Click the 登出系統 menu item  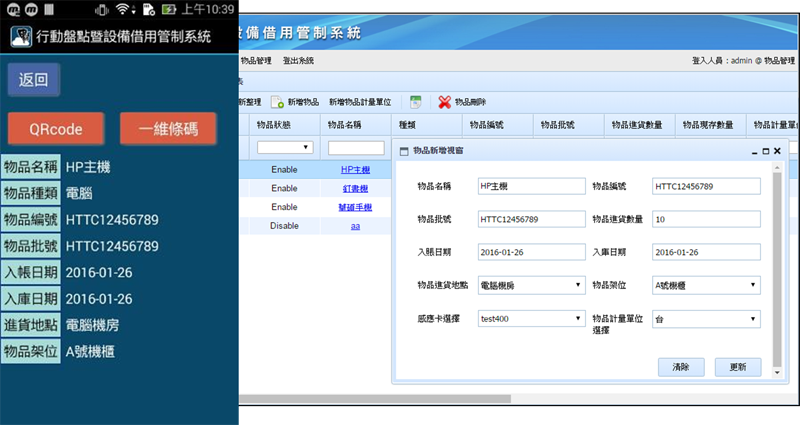click(298, 61)
